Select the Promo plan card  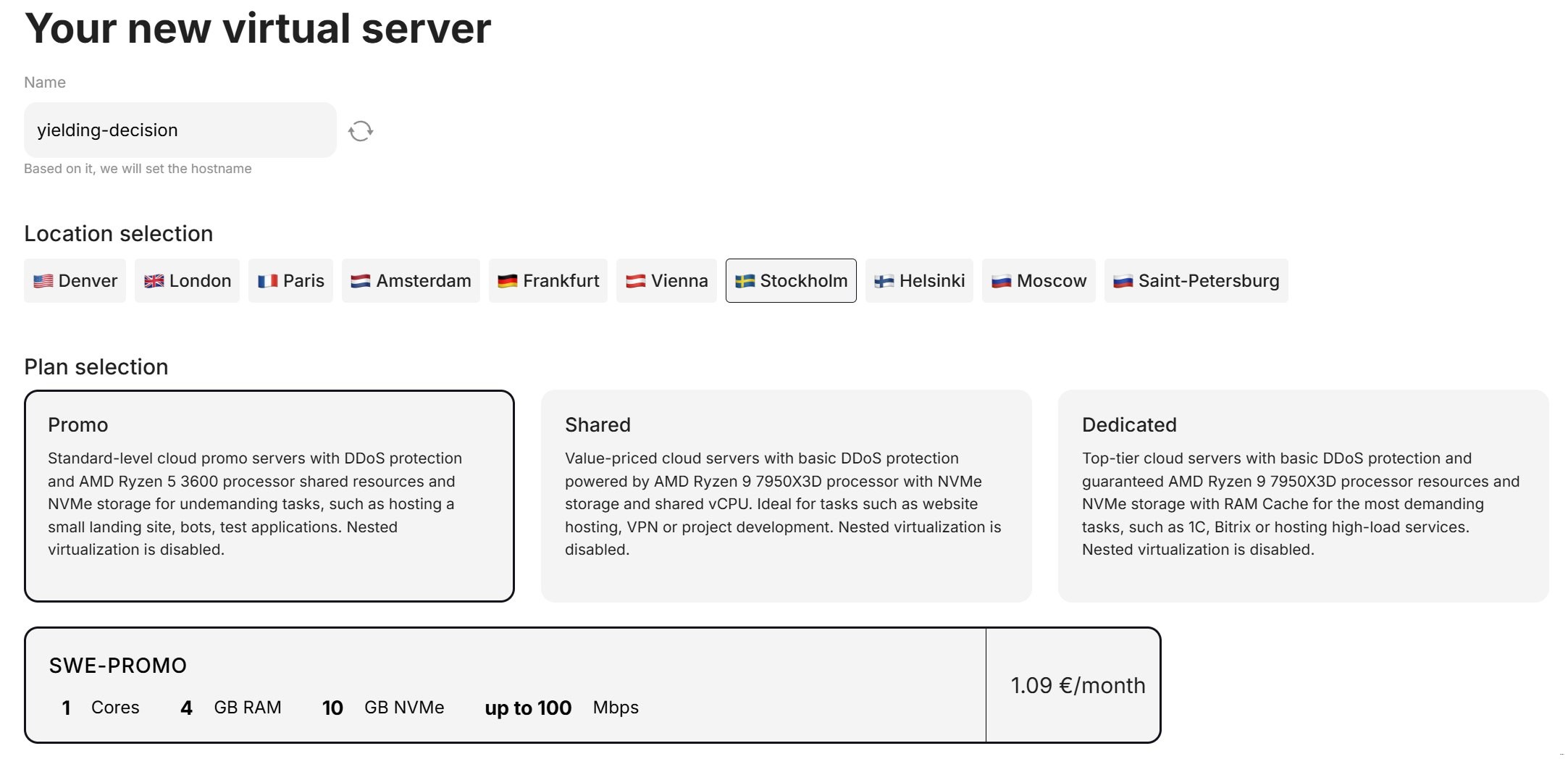269,496
